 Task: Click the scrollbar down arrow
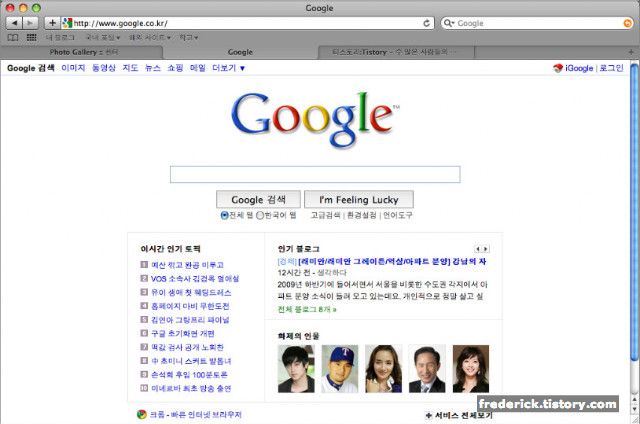[x=635, y=409]
